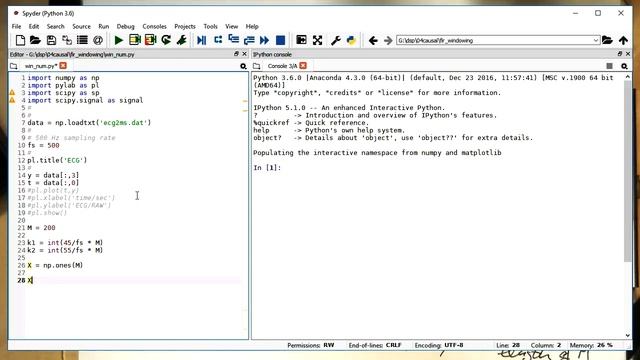
Task: Open the File menu
Action: click(16, 26)
